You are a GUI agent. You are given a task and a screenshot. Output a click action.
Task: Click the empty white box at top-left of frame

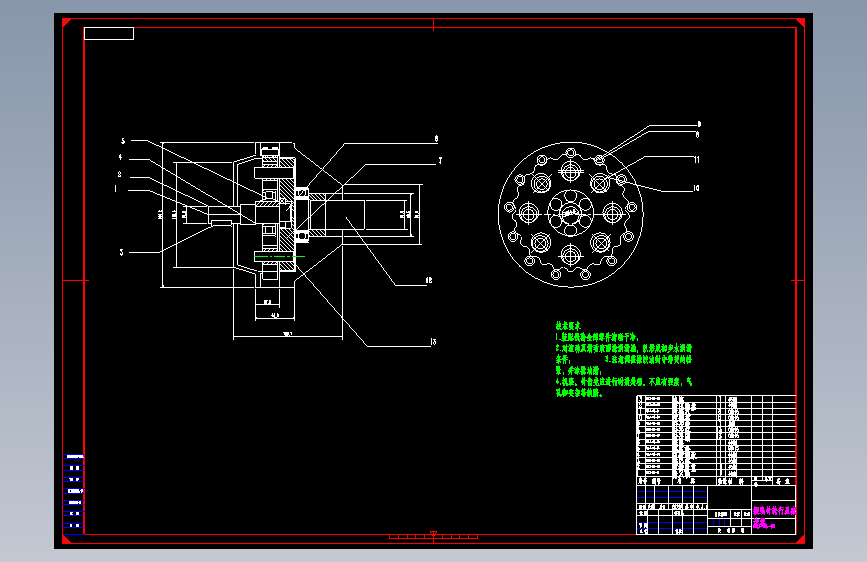[109, 34]
